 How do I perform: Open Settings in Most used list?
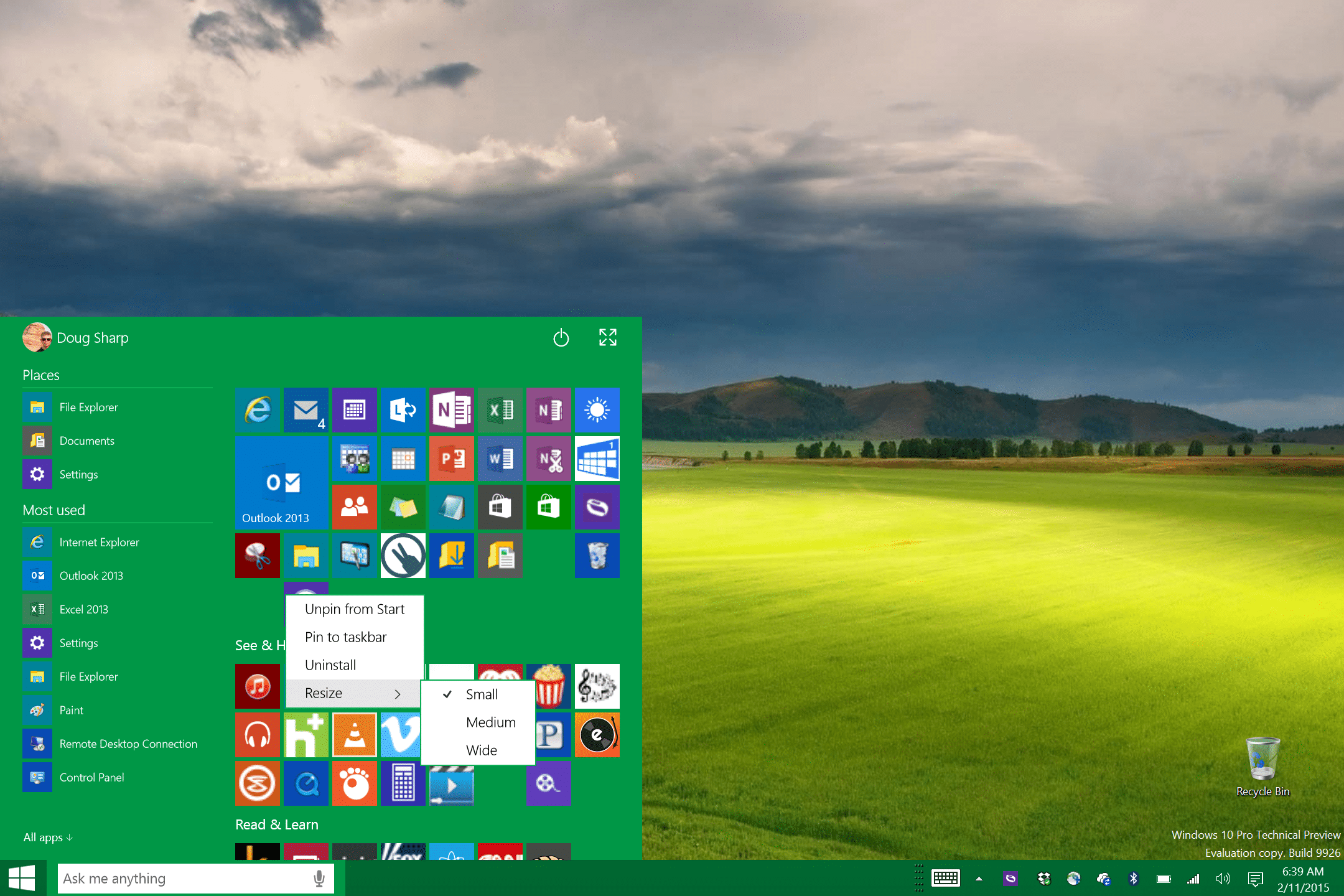[118, 643]
